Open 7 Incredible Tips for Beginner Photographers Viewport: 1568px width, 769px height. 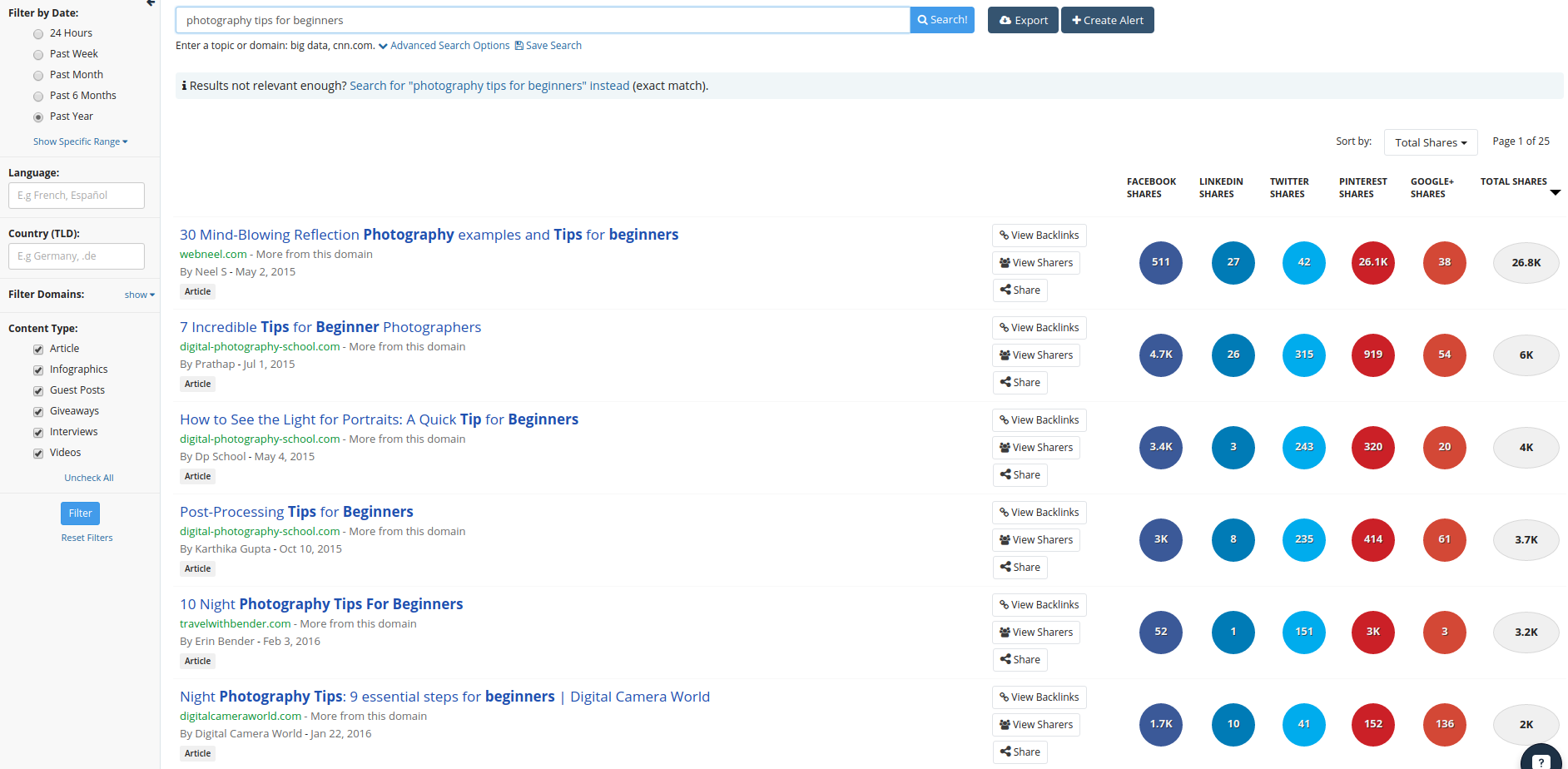(x=330, y=327)
